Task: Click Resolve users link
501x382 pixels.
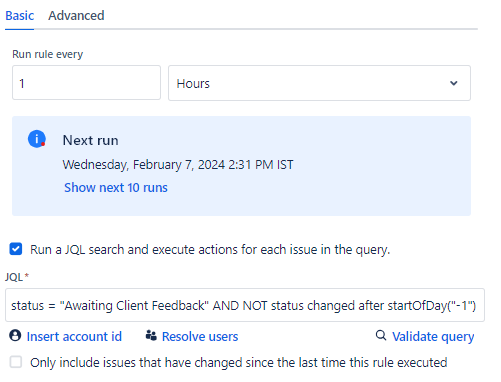Action: coord(200,336)
